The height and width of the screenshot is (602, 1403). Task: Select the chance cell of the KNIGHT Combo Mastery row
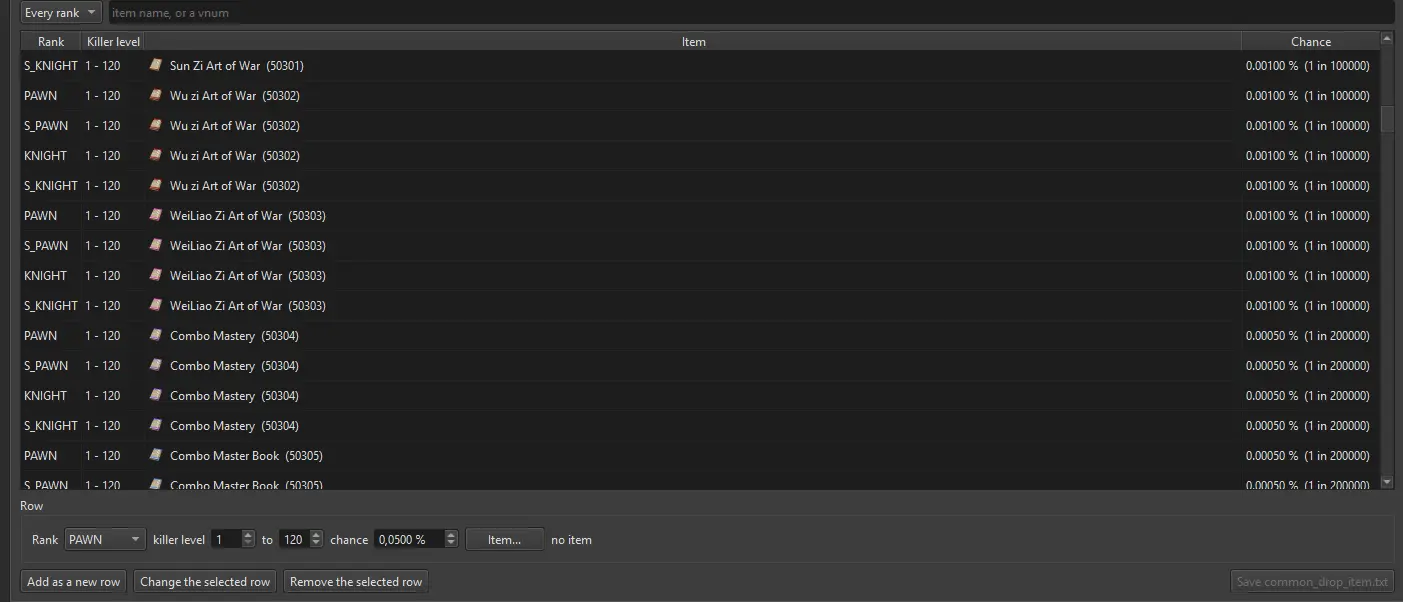pos(1310,395)
